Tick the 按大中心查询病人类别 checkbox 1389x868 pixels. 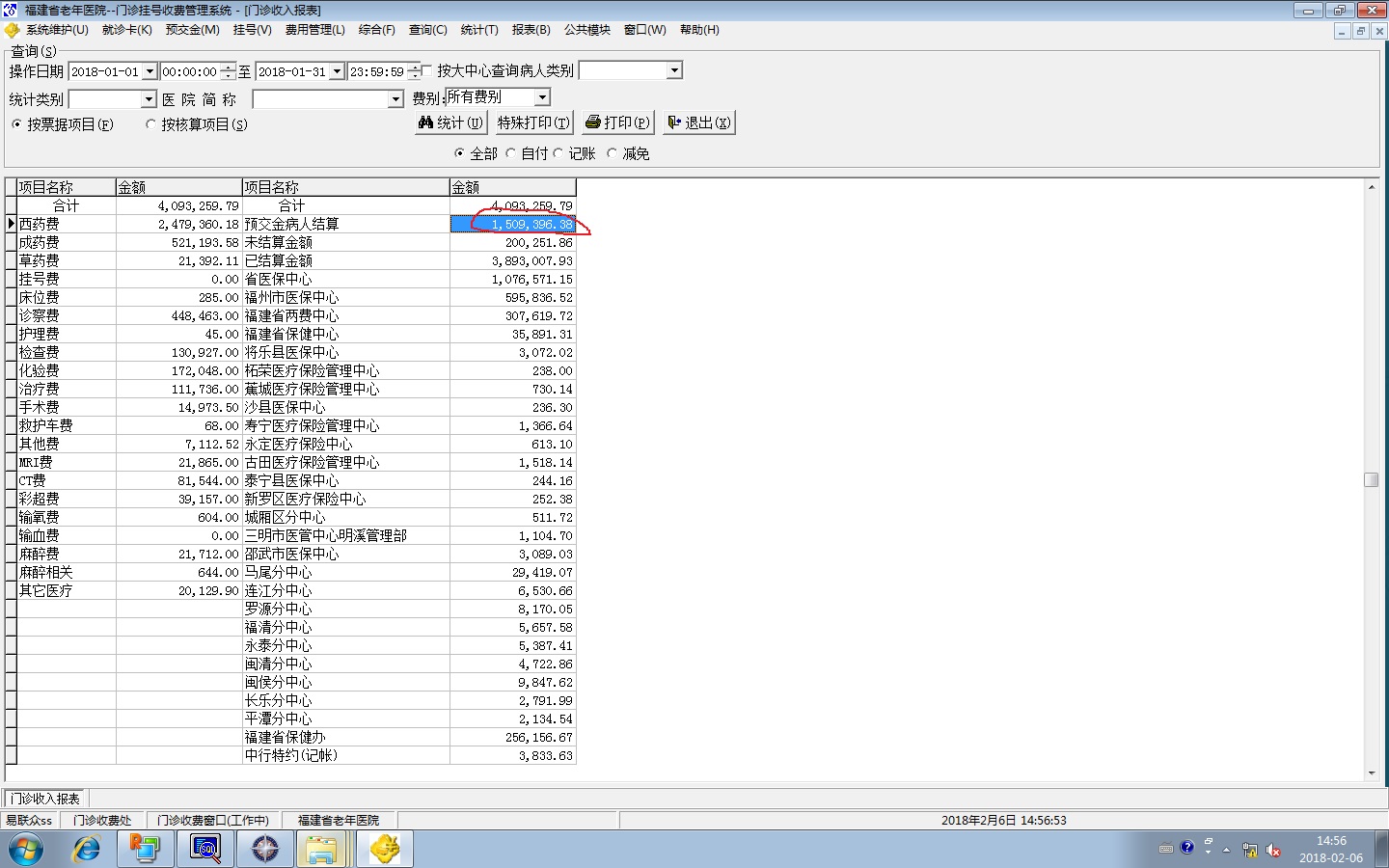click(x=427, y=70)
